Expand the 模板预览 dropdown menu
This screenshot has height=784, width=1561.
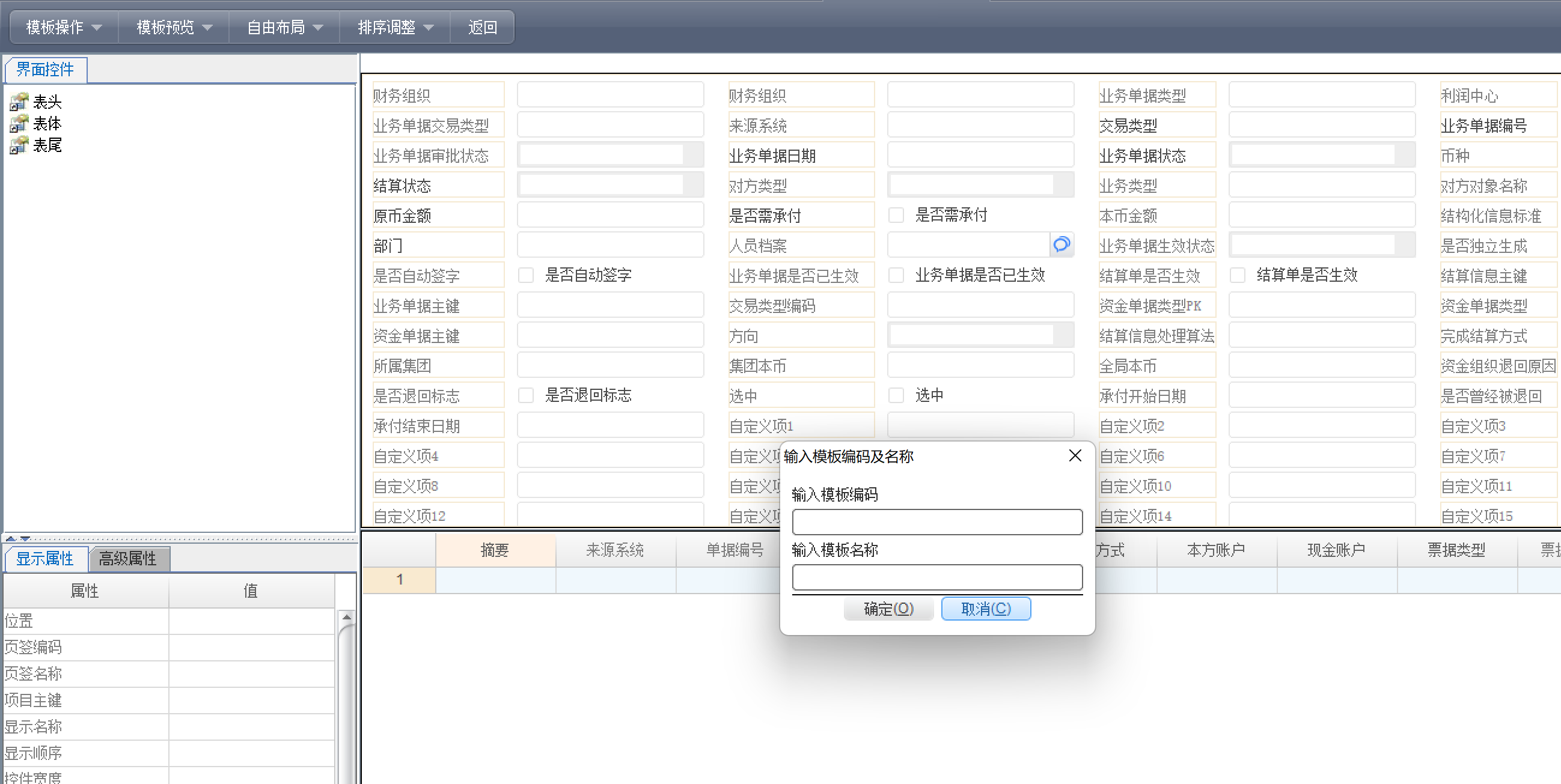pyautogui.click(x=174, y=27)
